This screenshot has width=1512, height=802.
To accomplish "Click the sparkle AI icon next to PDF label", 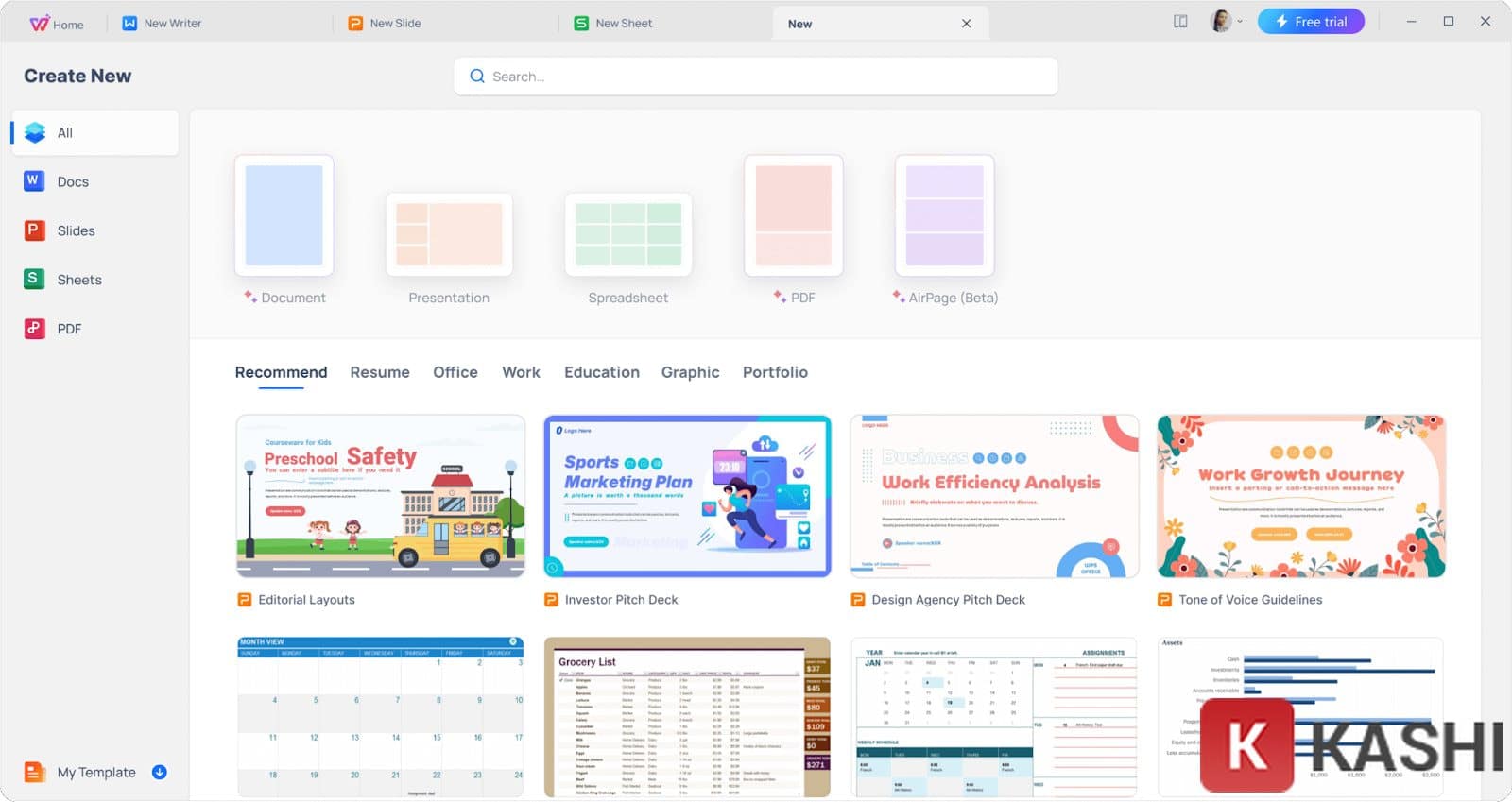I will (x=780, y=296).
